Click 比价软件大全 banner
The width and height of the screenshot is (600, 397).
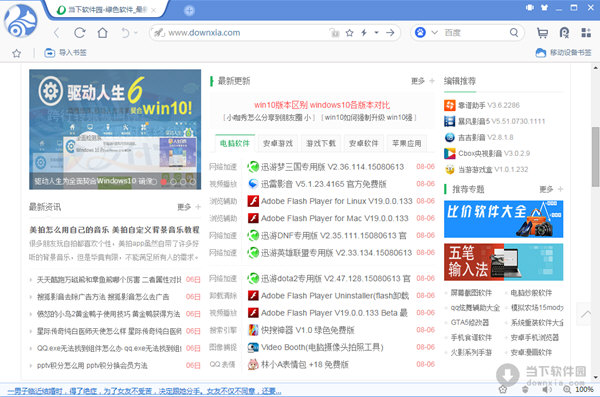click(x=504, y=219)
